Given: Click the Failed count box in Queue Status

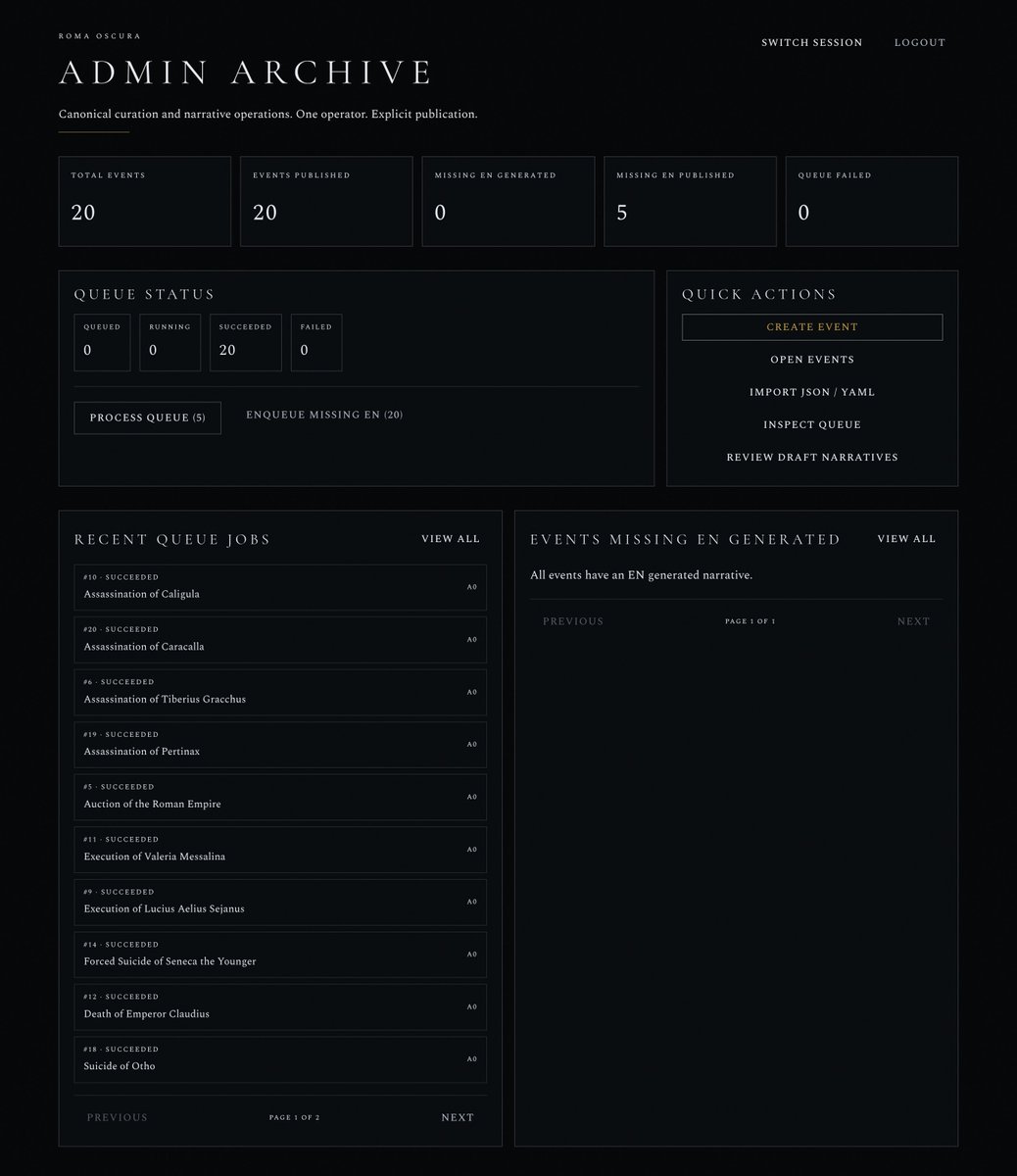Looking at the screenshot, I should coord(316,342).
